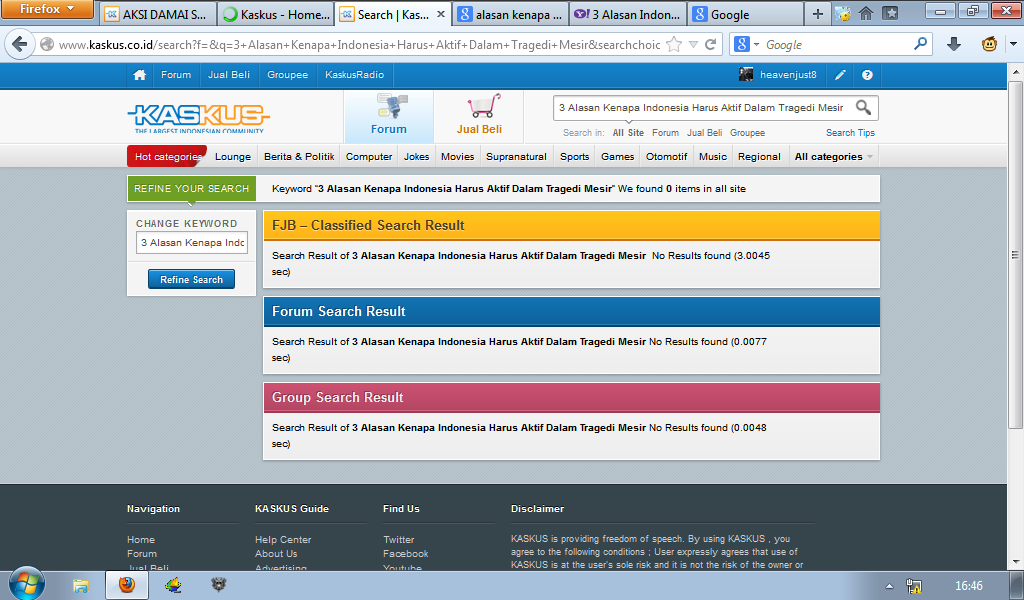
Task: Bookmark this page with the star icon
Action: pyautogui.click(x=674, y=44)
